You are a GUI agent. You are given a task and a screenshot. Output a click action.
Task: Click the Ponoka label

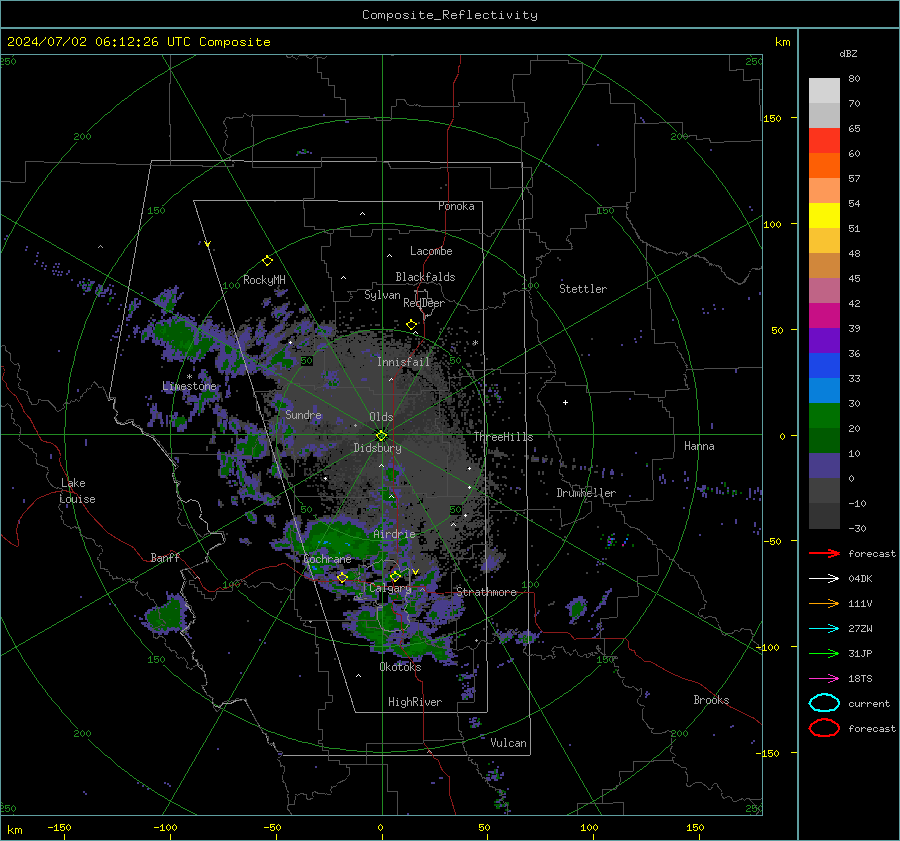[x=456, y=206]
